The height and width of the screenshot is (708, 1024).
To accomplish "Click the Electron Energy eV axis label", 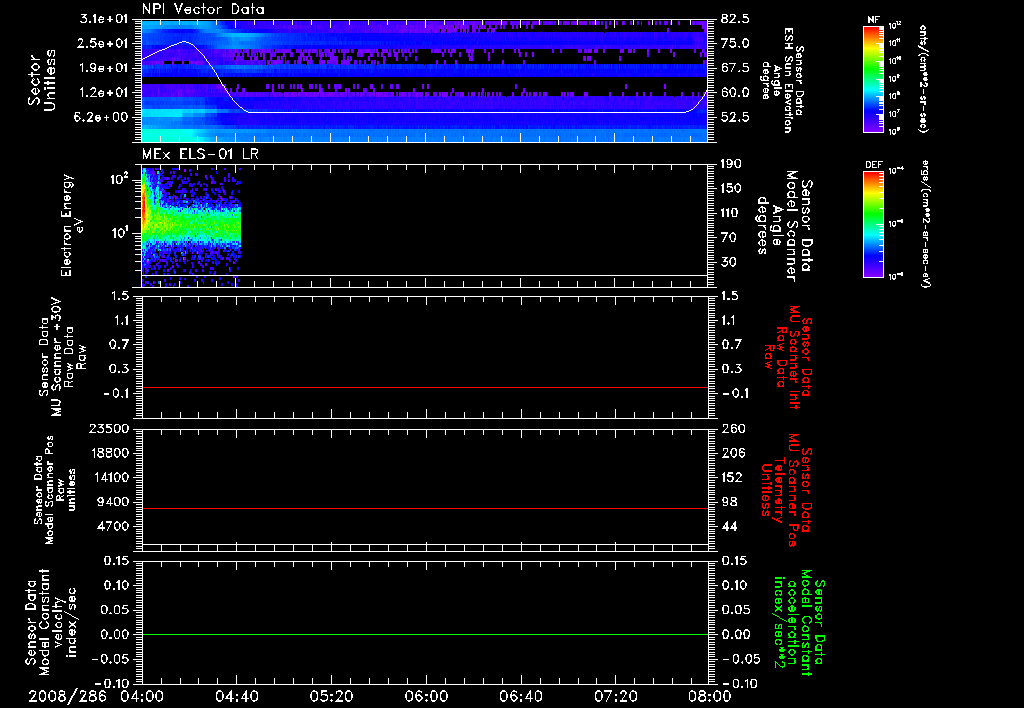I will [x=71, y=225].
